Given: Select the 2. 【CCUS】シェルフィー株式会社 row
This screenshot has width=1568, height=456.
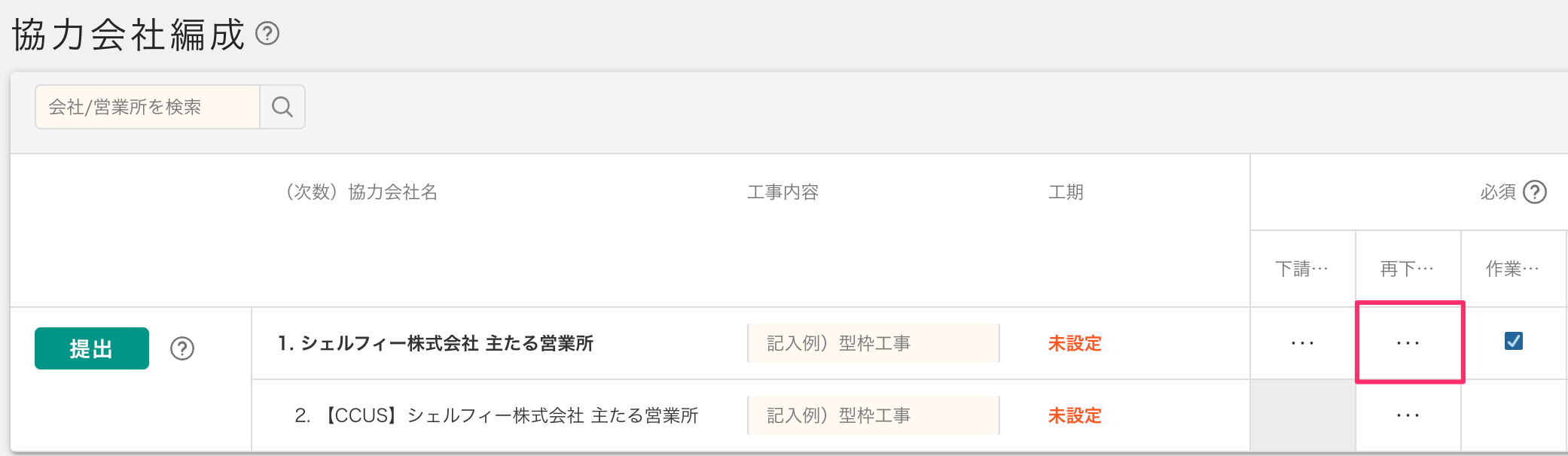Looking at the screenshot, I should click(496, 416).
